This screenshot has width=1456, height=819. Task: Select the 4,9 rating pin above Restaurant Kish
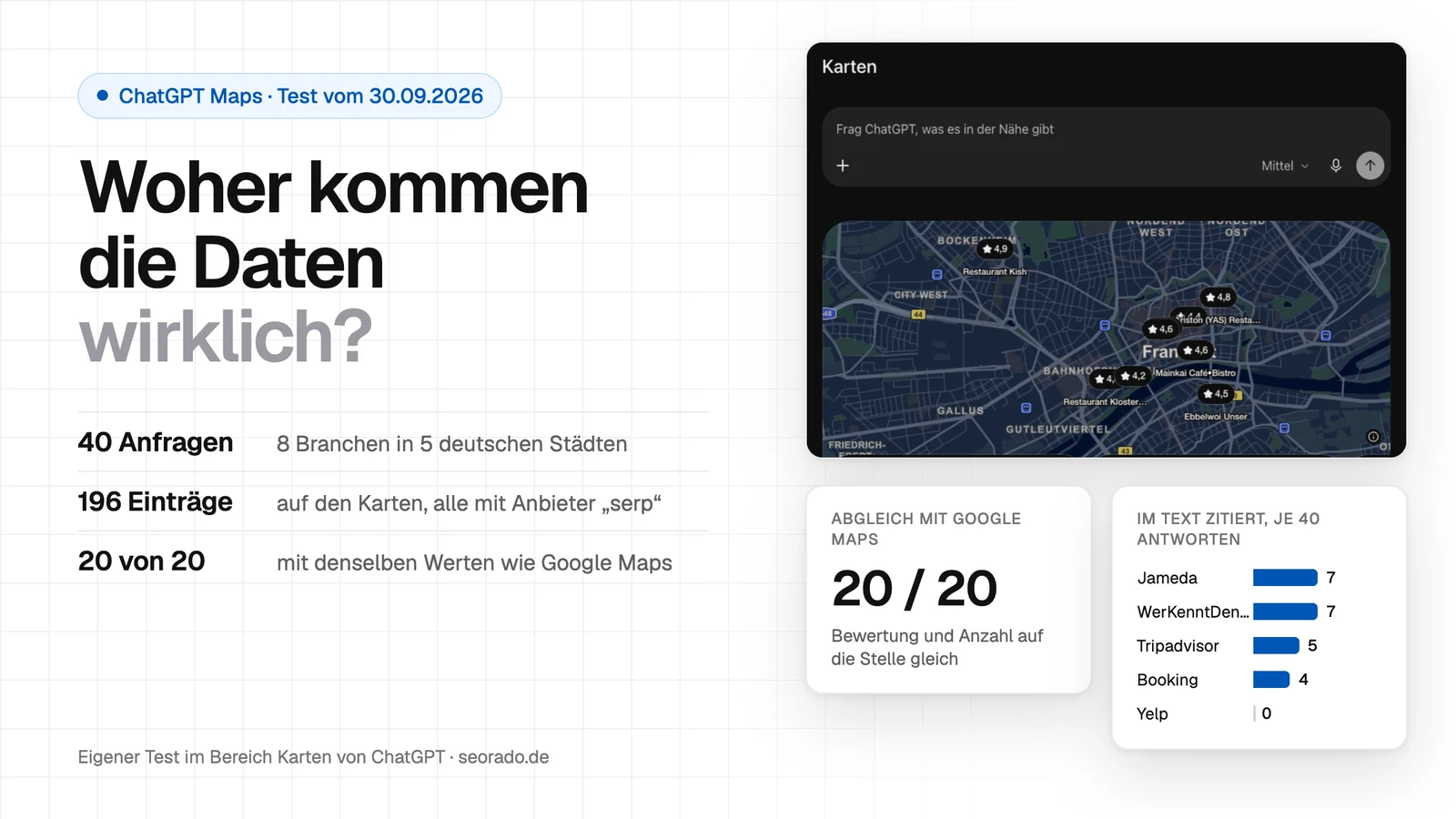coord(996,248)
